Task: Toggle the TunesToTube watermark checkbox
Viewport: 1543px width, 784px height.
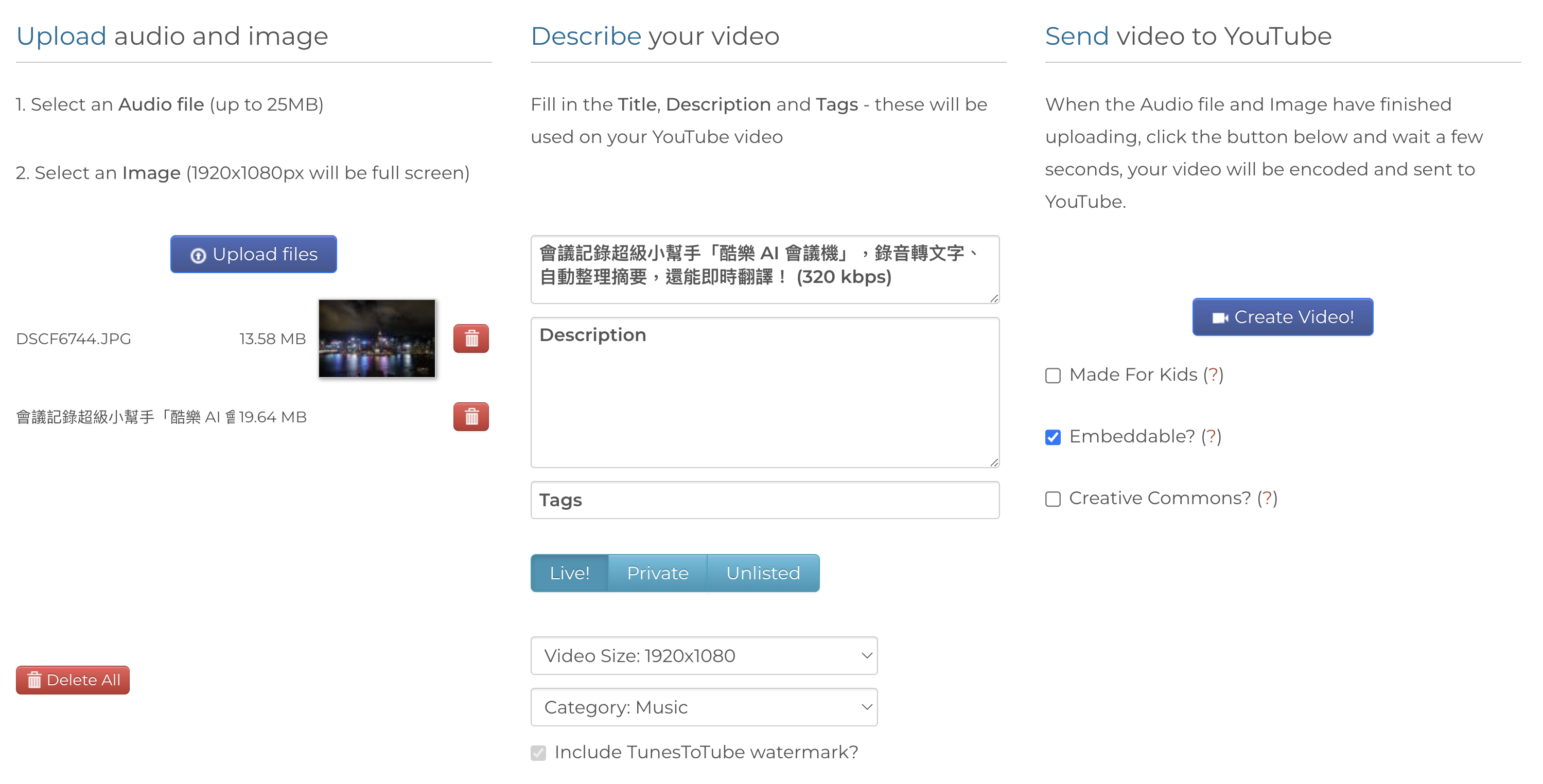Action: (538, 753)
